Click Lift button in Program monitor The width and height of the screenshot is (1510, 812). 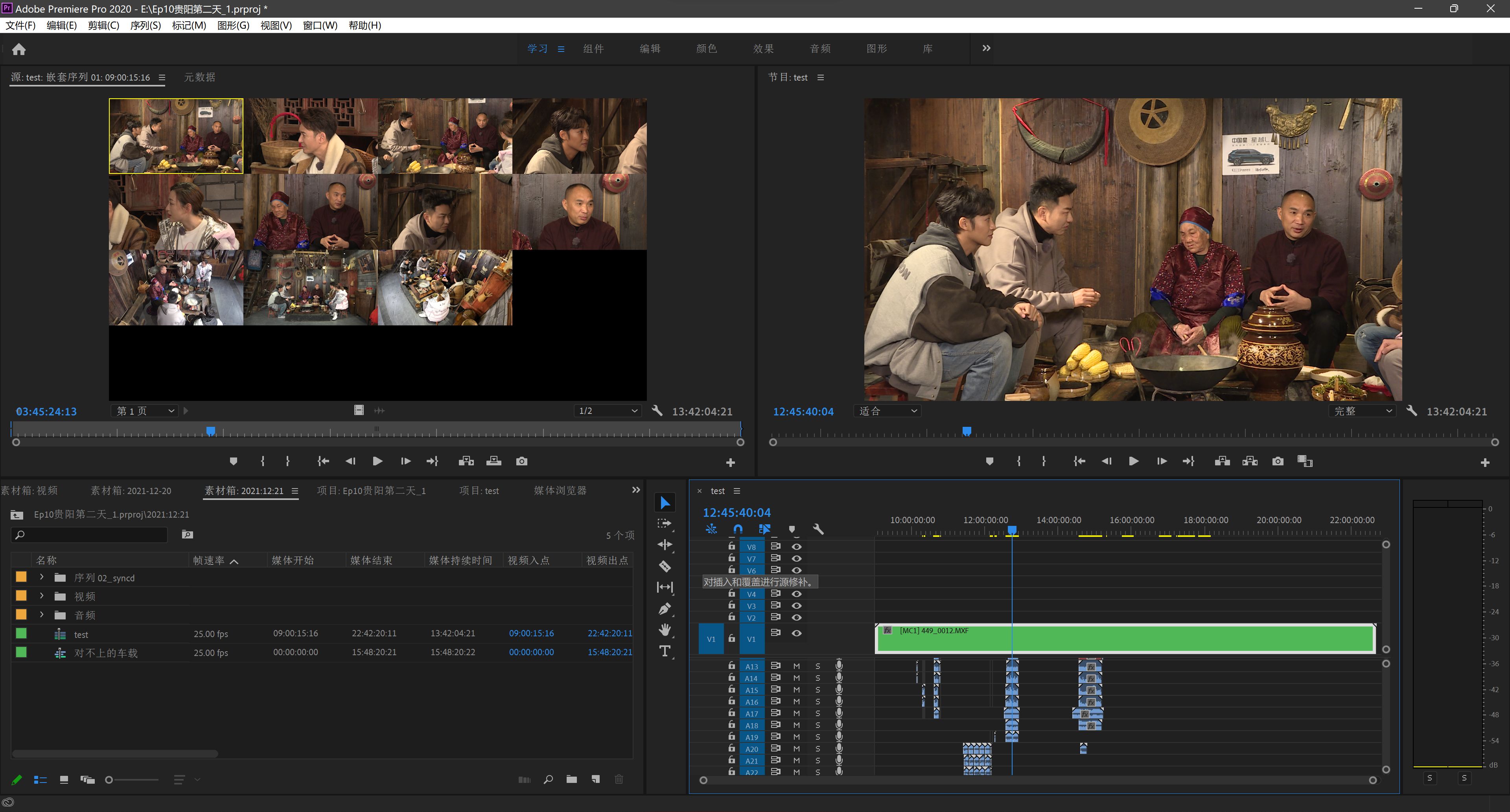pyautogui.click(x=1222, y=461)
